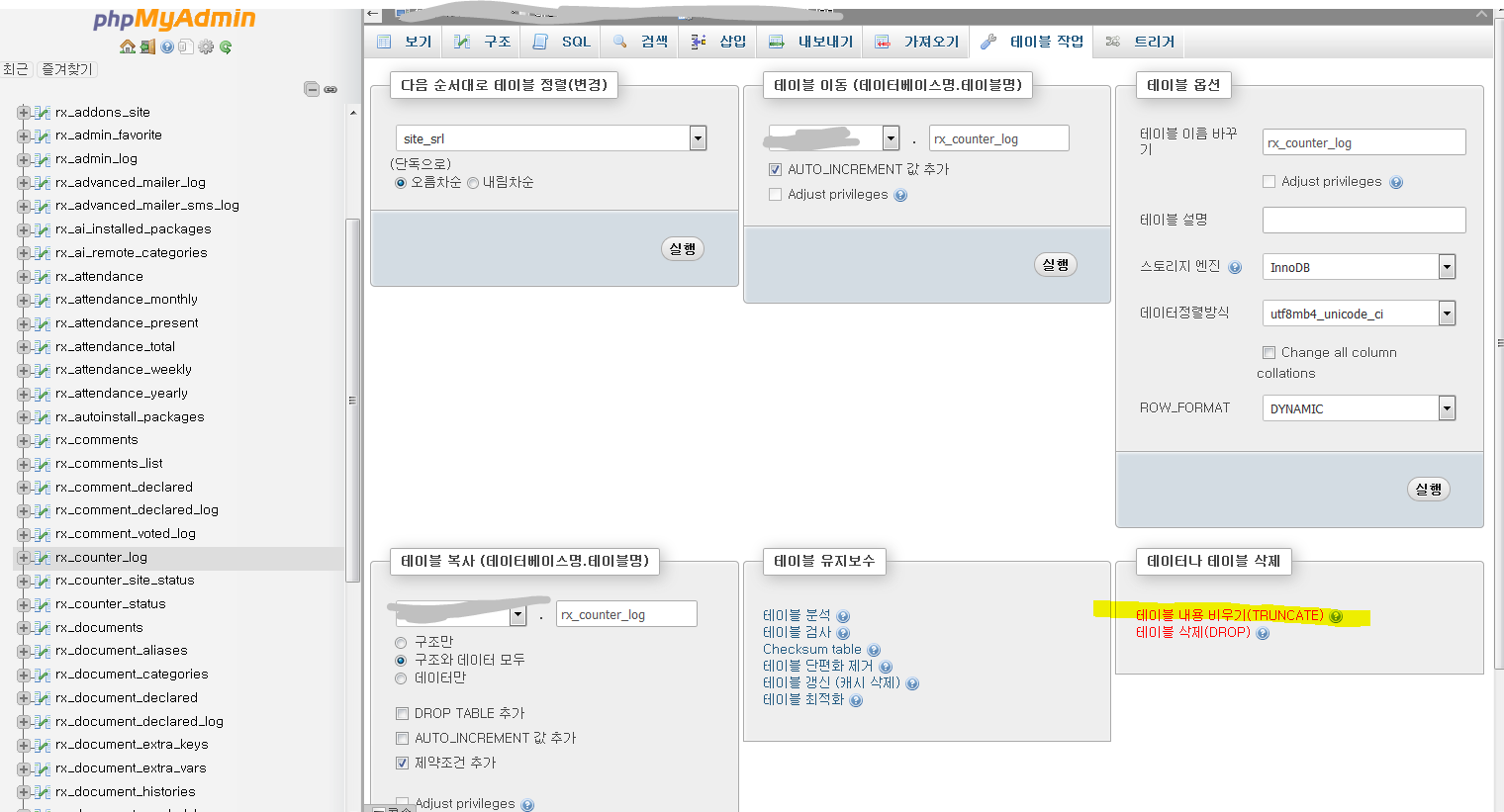
Task: Click help icon next to TRUNCATE link
Action: (1336, 616)
